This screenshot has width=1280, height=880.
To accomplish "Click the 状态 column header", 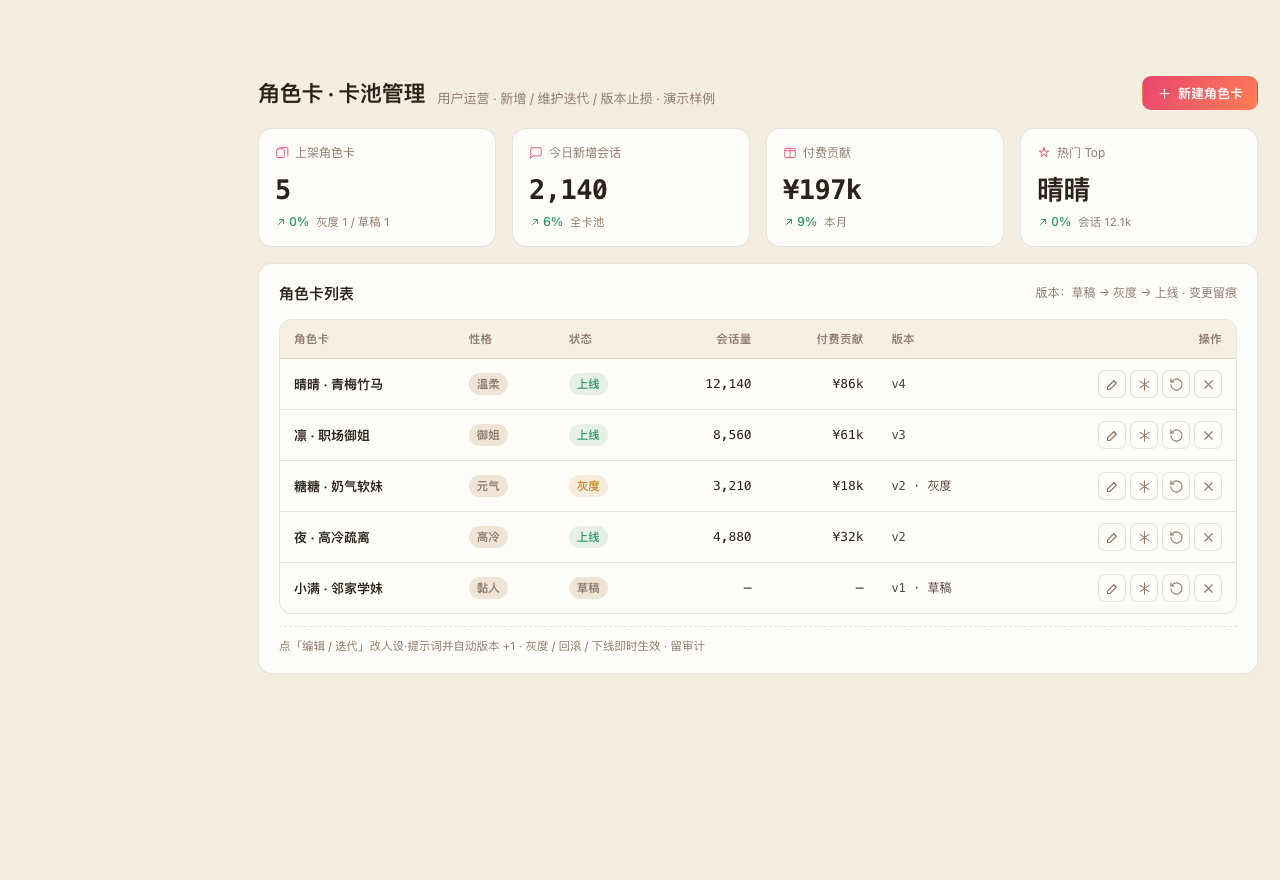I will (580, 339).
